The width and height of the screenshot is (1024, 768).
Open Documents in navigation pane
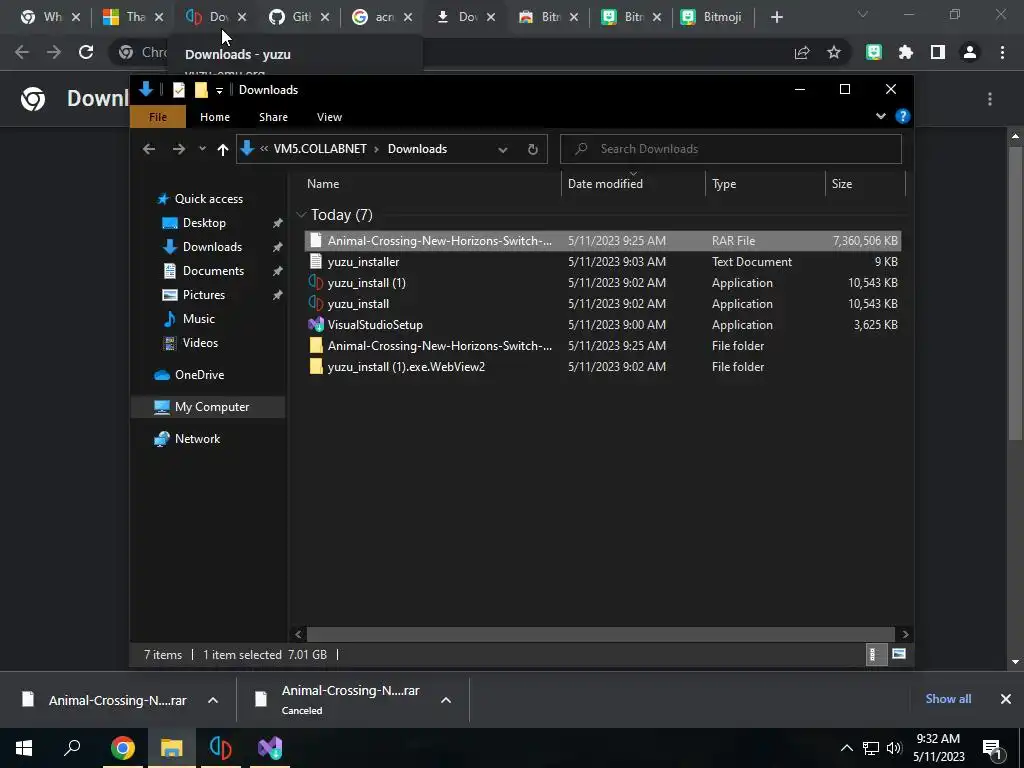(x=214, y=270)
